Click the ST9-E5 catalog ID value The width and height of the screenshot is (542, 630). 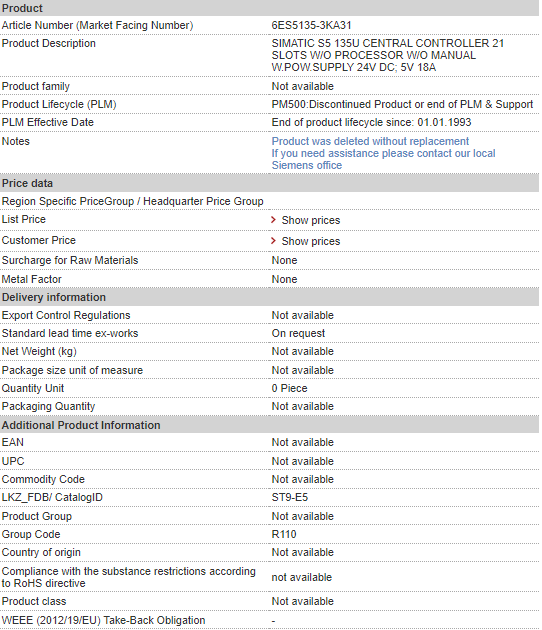coord(290,497)
